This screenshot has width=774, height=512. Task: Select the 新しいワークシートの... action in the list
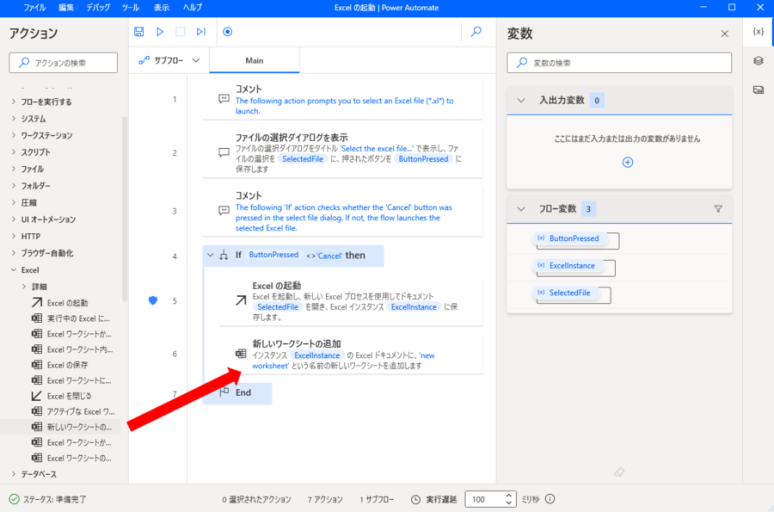72,427
